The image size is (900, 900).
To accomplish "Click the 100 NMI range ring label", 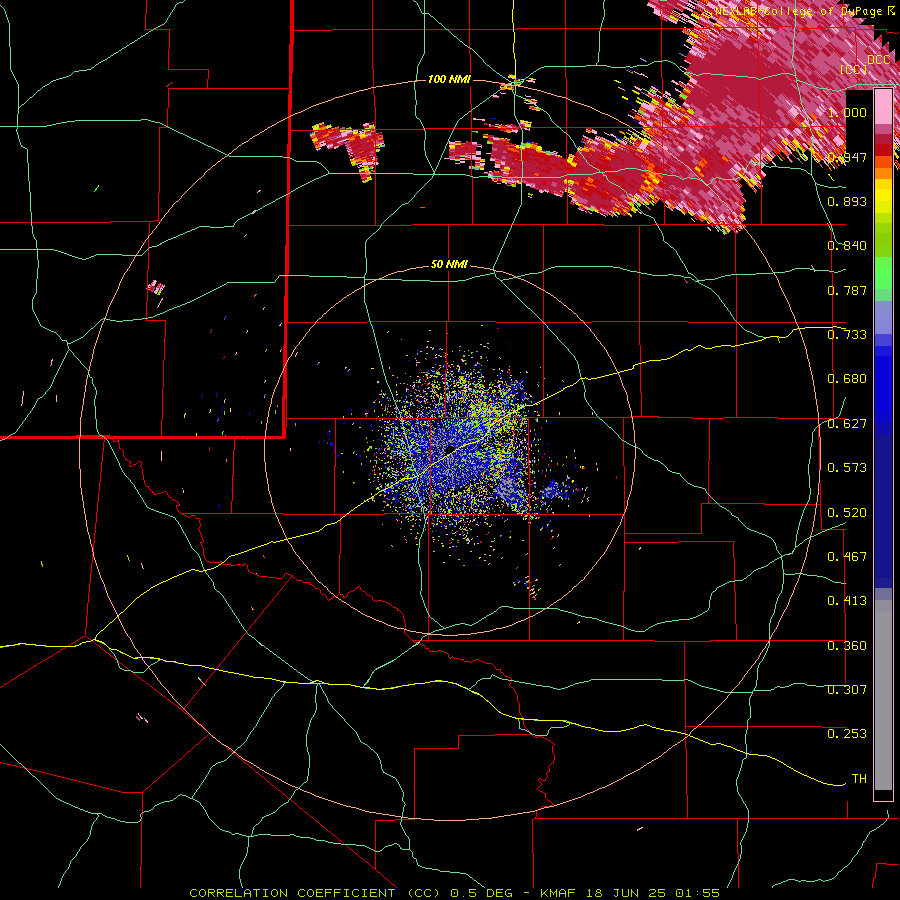I will pyautogui.click(x=449, y=79).
